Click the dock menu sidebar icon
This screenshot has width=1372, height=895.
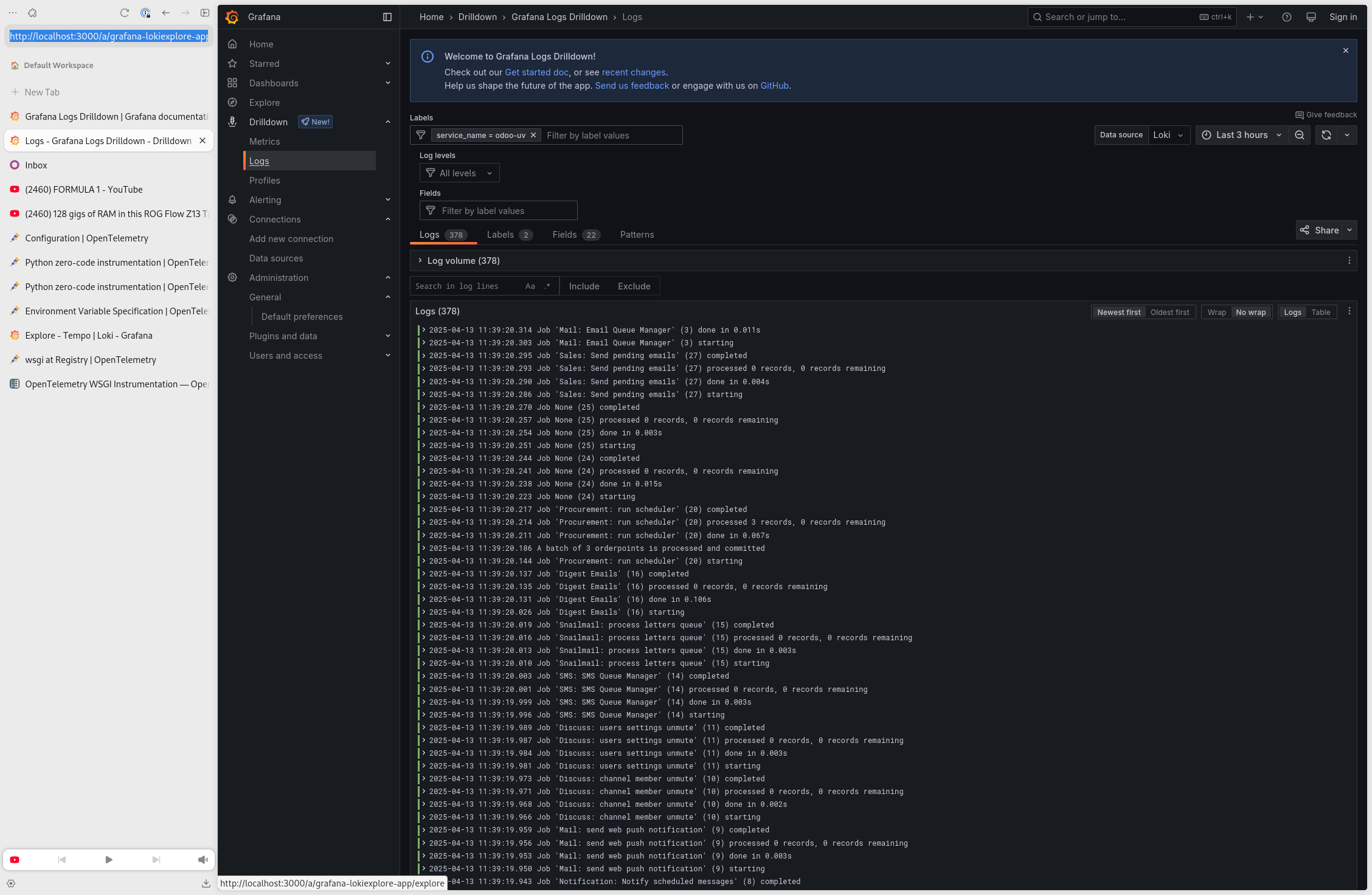pos(387,17)
